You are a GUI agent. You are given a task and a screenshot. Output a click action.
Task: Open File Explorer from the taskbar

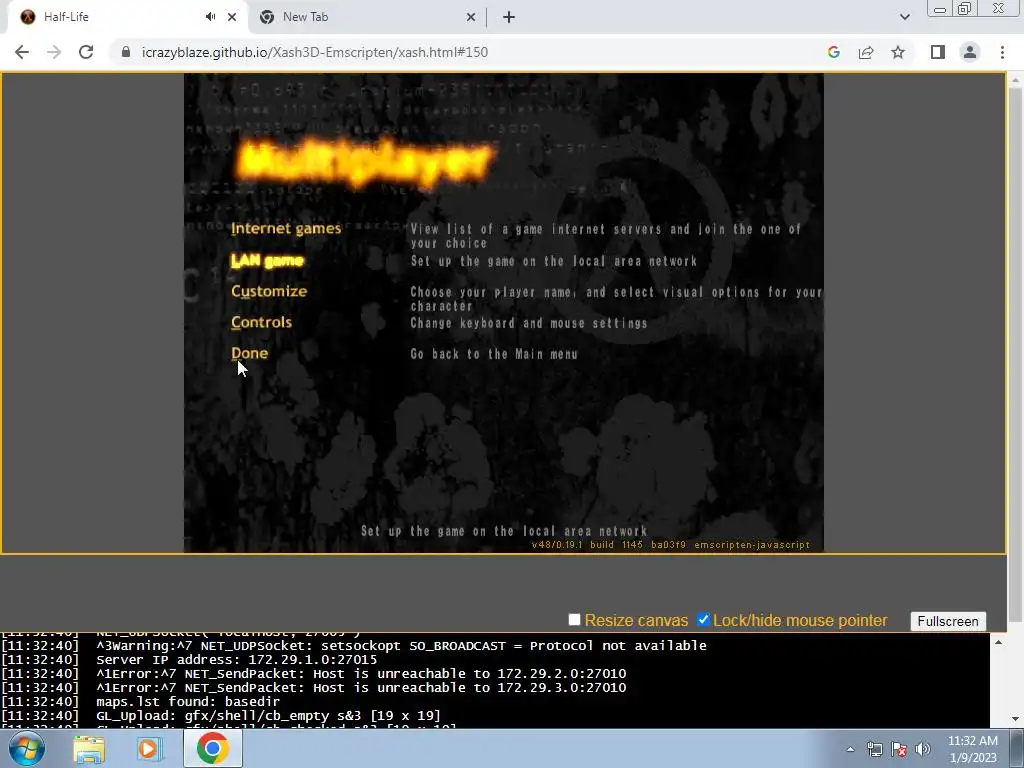[89, 748]
